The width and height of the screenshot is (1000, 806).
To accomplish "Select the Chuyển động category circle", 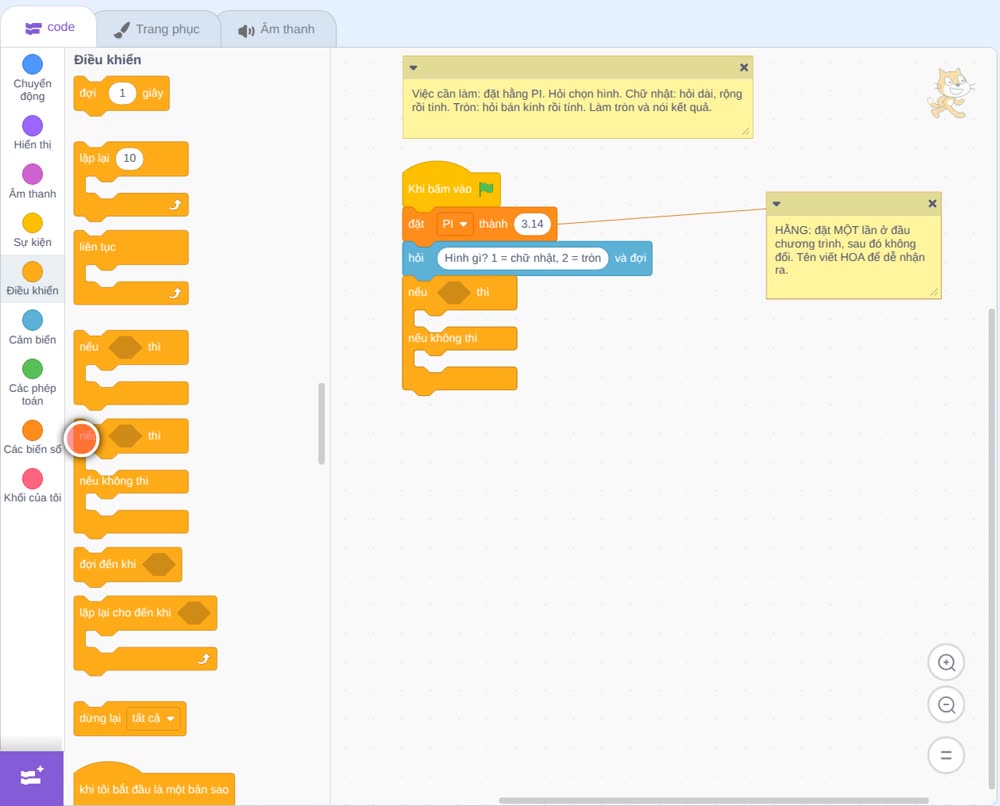I will (33, 64).
